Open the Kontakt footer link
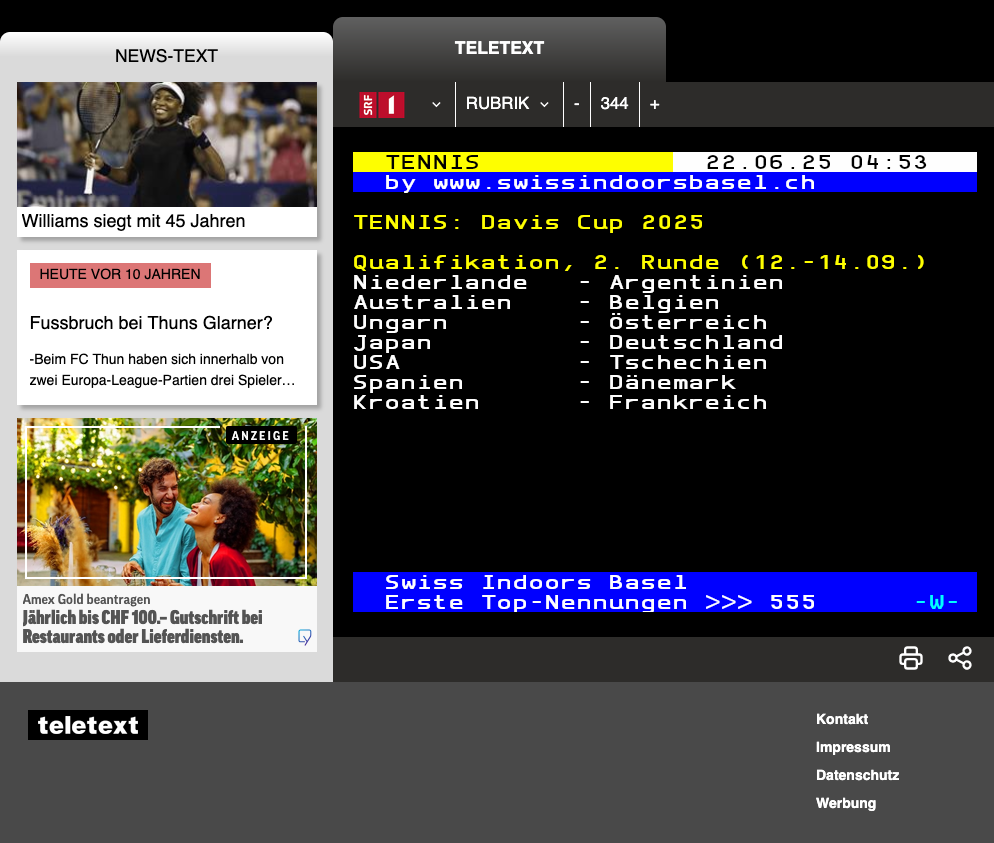The image size is (994, 843). coord(842,719)
